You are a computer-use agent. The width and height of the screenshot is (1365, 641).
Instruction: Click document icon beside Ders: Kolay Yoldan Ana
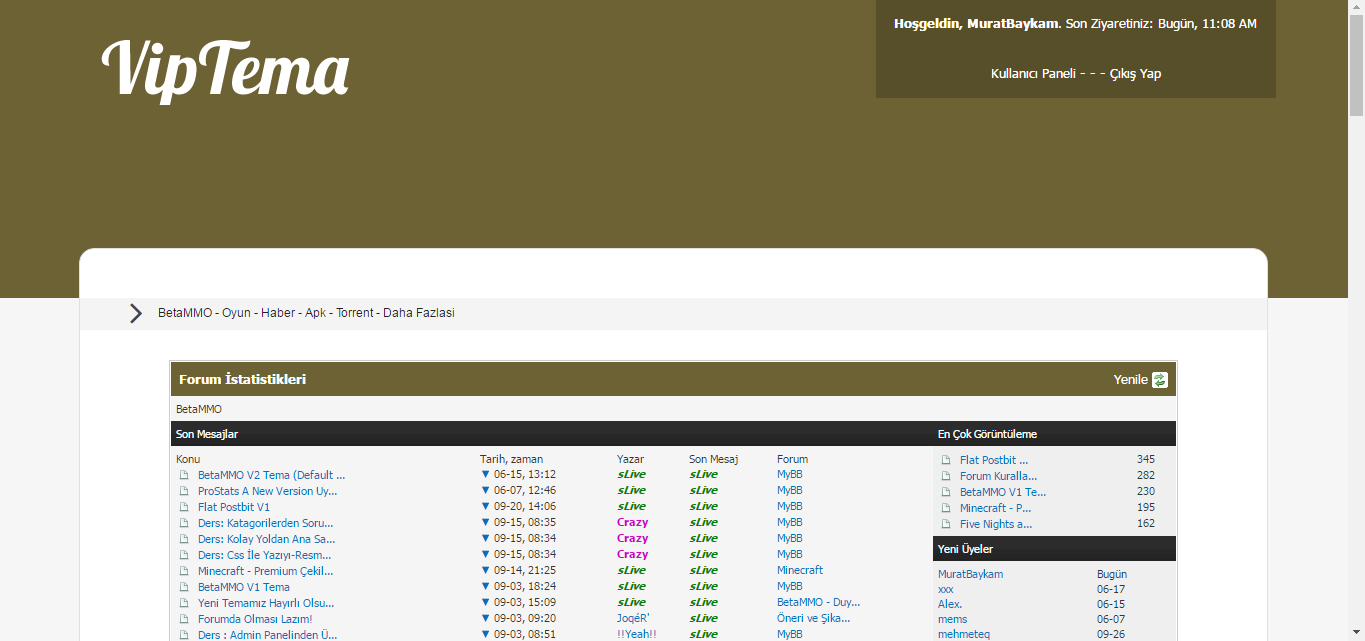(x=184, y=539)
